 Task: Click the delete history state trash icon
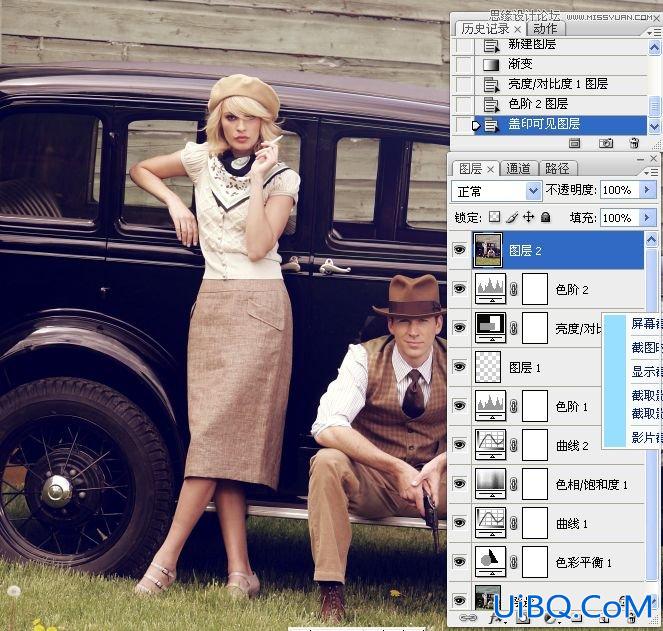tap(634, 143)
